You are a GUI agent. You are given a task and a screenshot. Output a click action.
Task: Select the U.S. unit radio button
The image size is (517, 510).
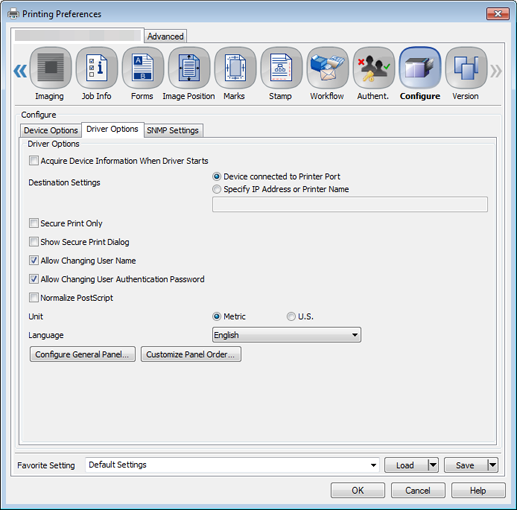(x=291, y=316)
